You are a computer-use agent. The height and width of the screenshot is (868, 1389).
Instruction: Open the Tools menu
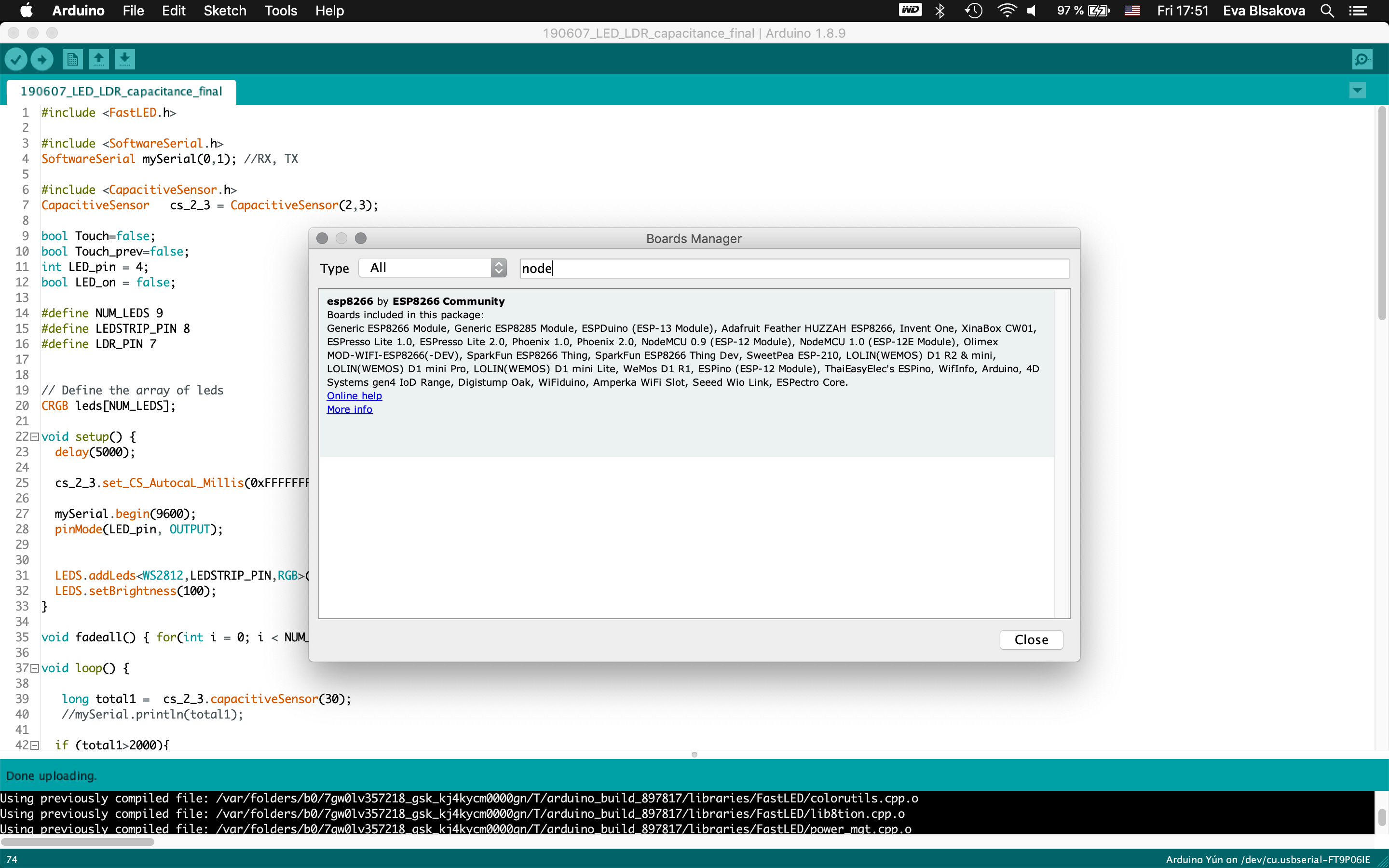[281, 11]
